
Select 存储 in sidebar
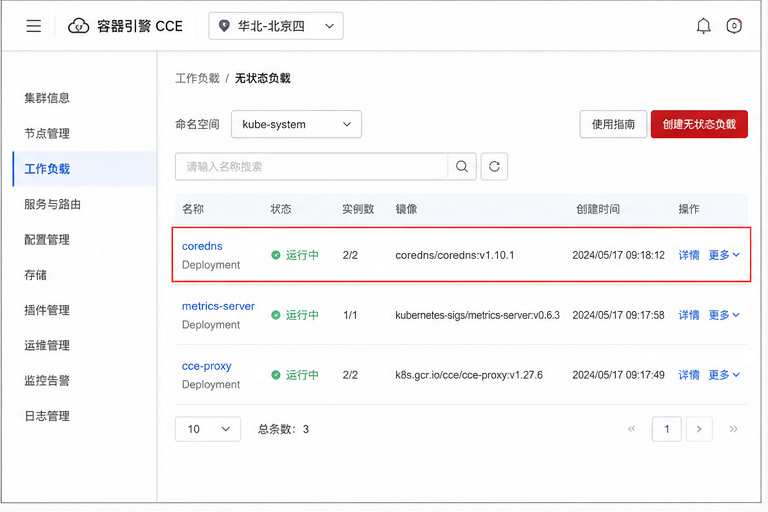[x=36, y=275]
